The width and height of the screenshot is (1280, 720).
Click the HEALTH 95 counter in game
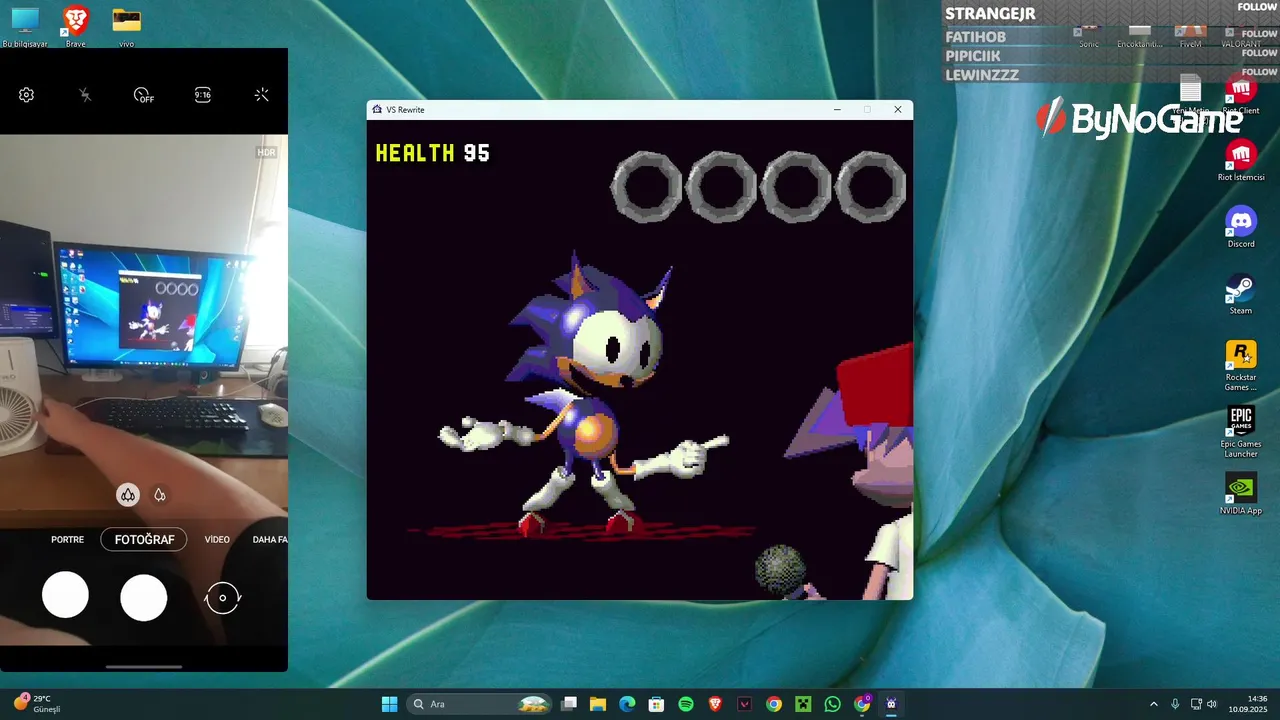[433, 153]
